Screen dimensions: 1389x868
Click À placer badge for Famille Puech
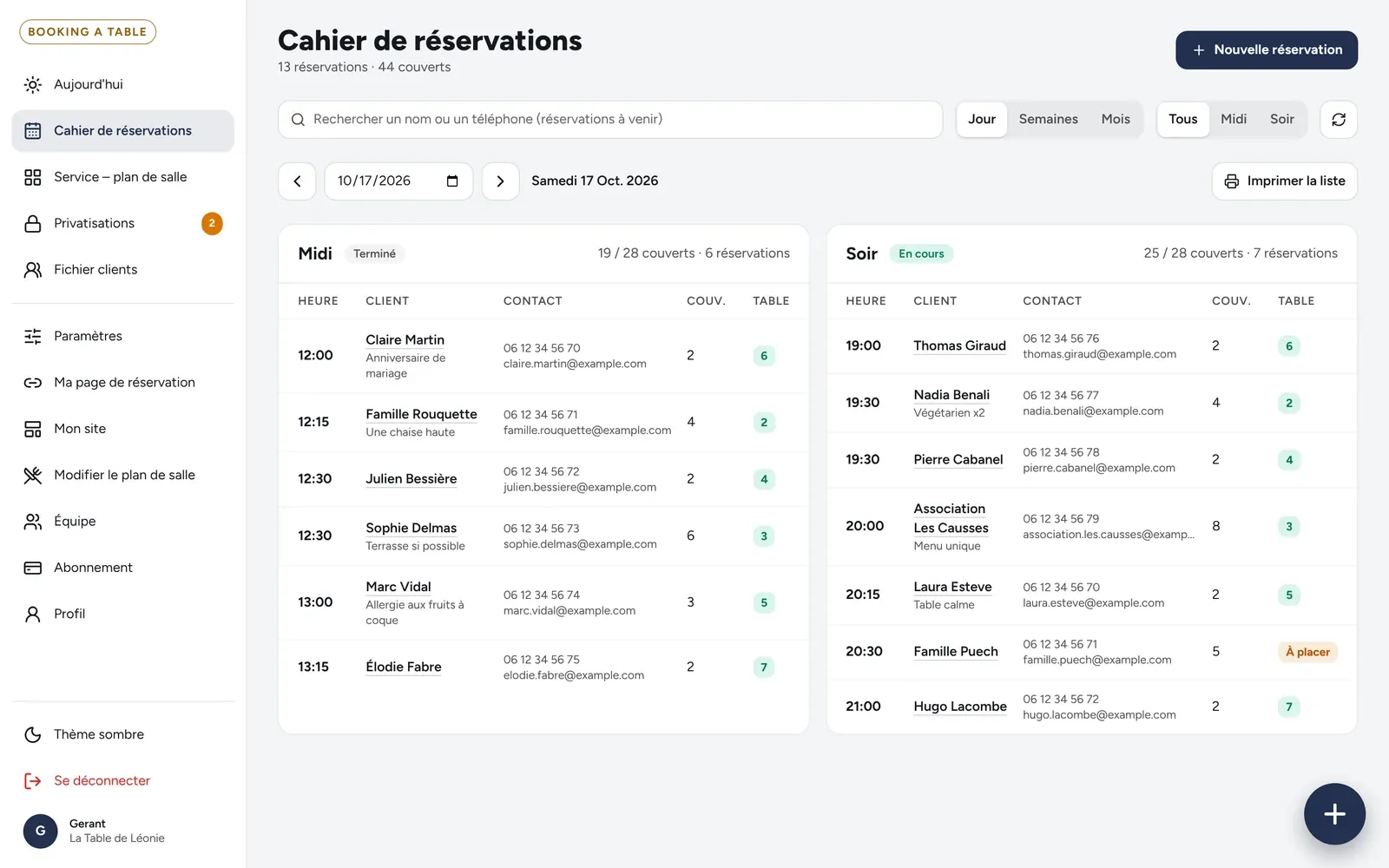coord(1307,652)
